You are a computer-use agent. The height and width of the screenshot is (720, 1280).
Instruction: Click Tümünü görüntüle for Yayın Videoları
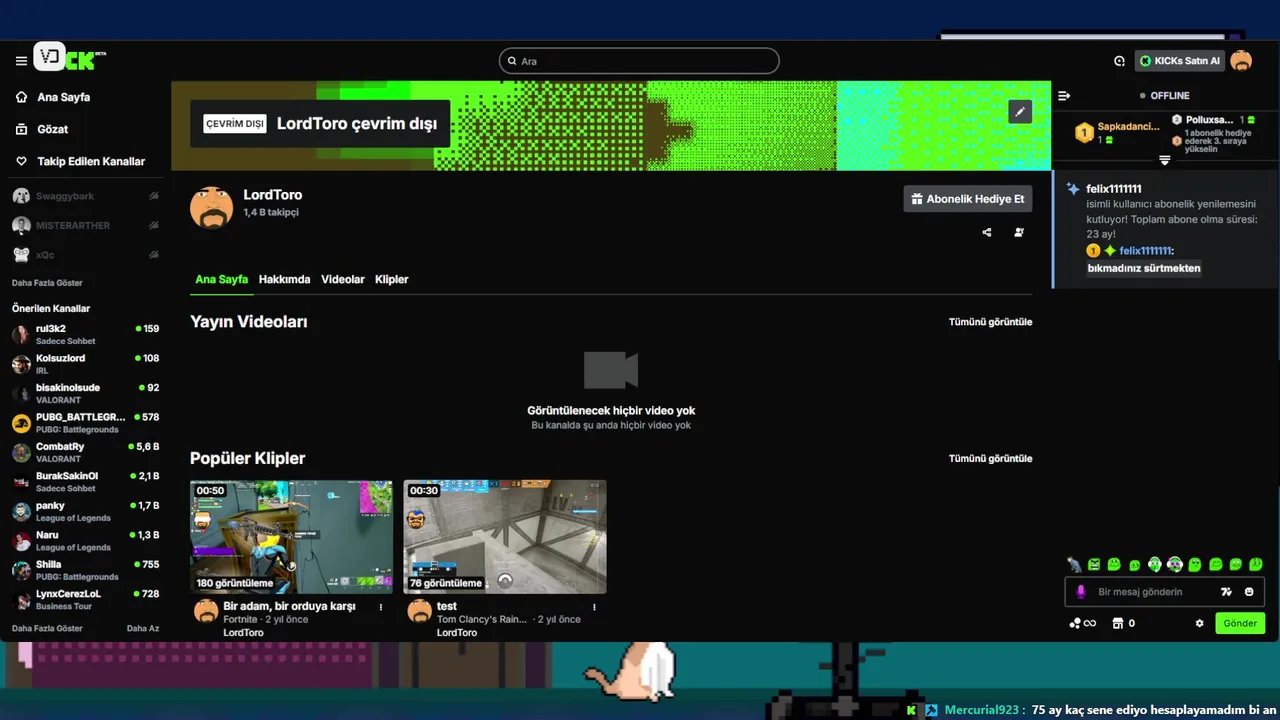pos(990,322)
